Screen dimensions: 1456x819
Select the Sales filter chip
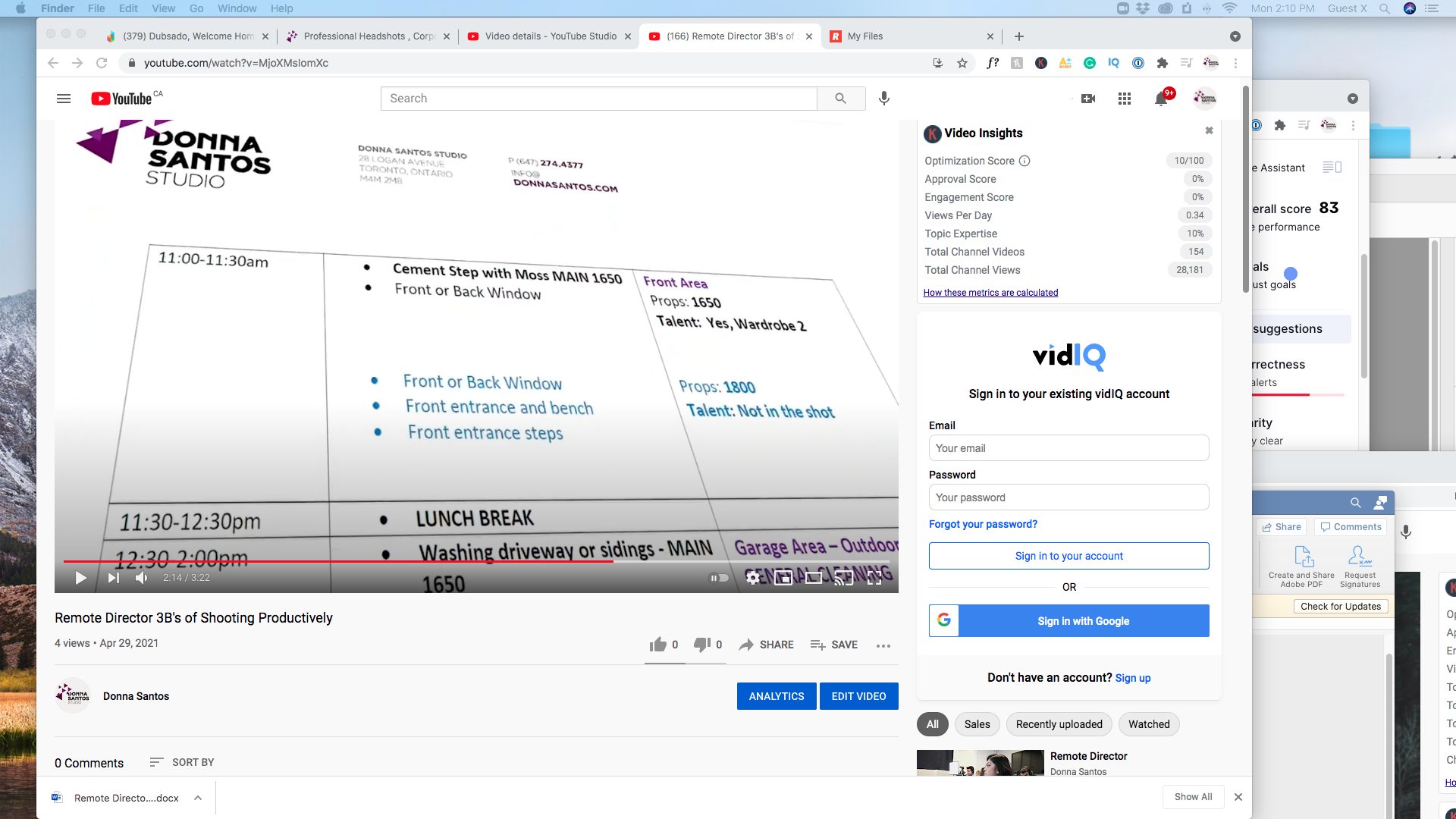pos(977,724)
